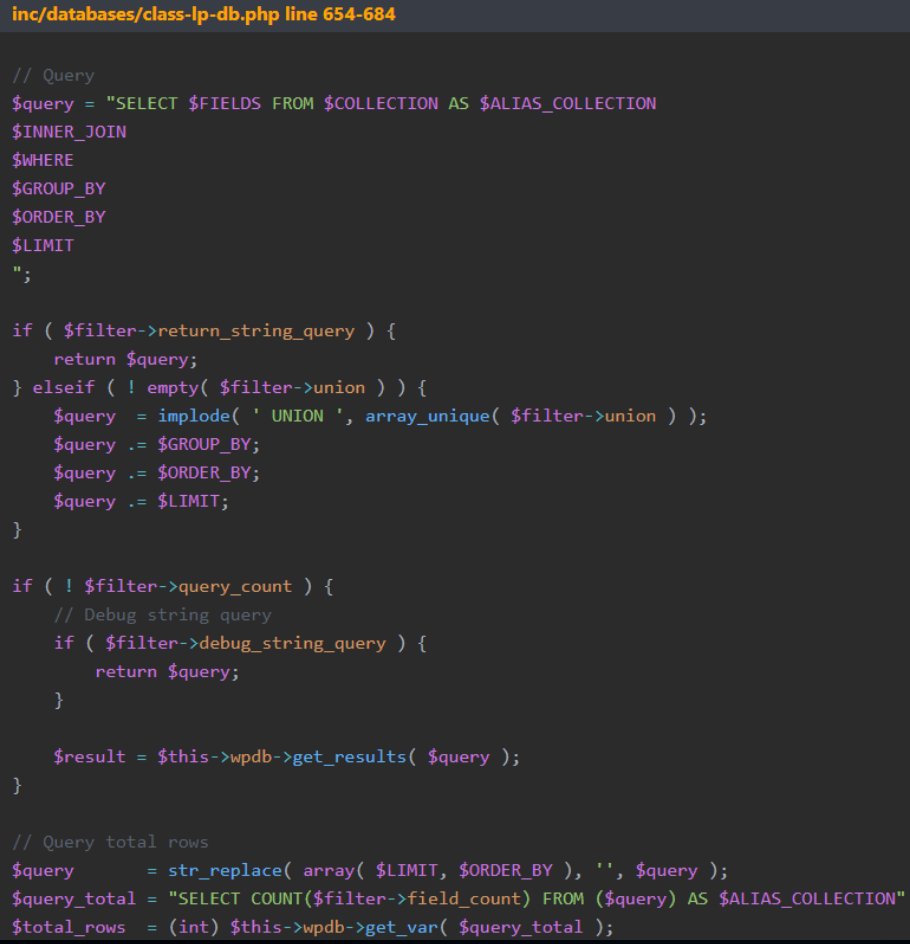Screen dimensions: 910x944
Task: Select the '$query .= $ORDER_BY;' line
Action: pos(156,473)
